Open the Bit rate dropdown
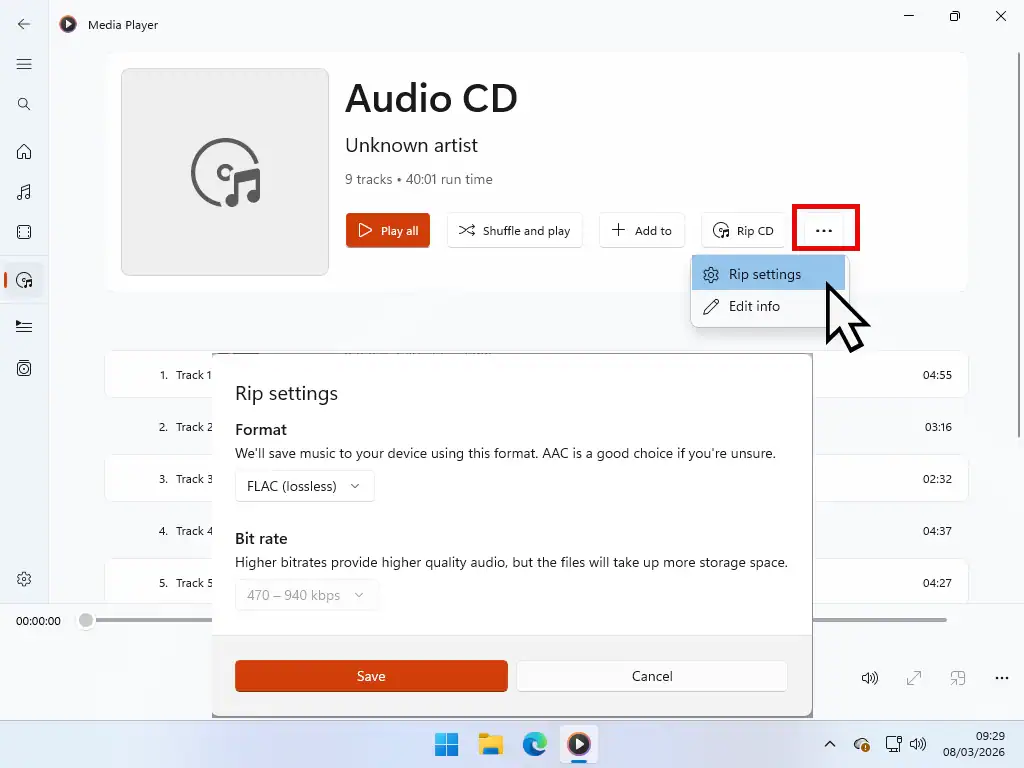 pos(306,595)
